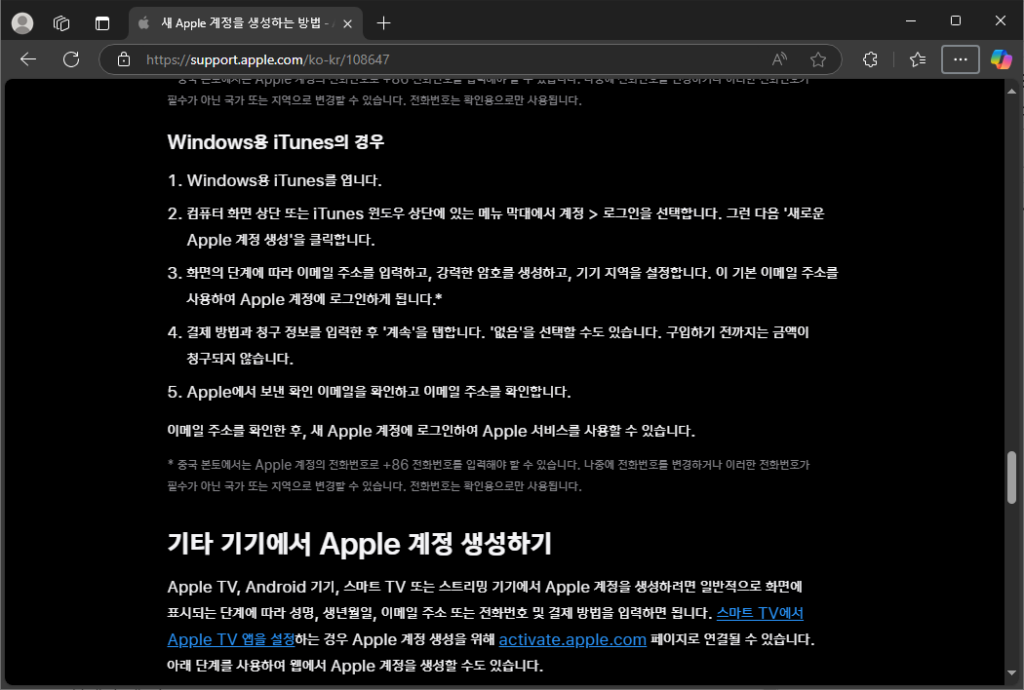Screen dimensions: 1024x690
Task: Close the Apple support tab
Action: (x=347, y=24)
